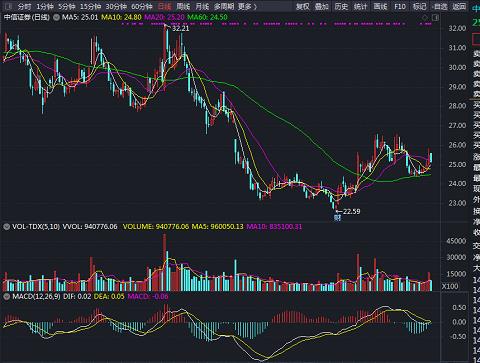Open the 统计 statistics button

[x=361, y=7]
